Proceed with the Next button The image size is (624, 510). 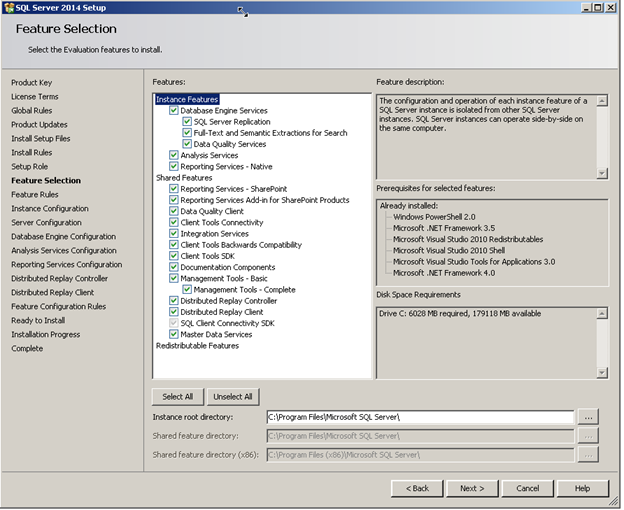pos(472,488)
